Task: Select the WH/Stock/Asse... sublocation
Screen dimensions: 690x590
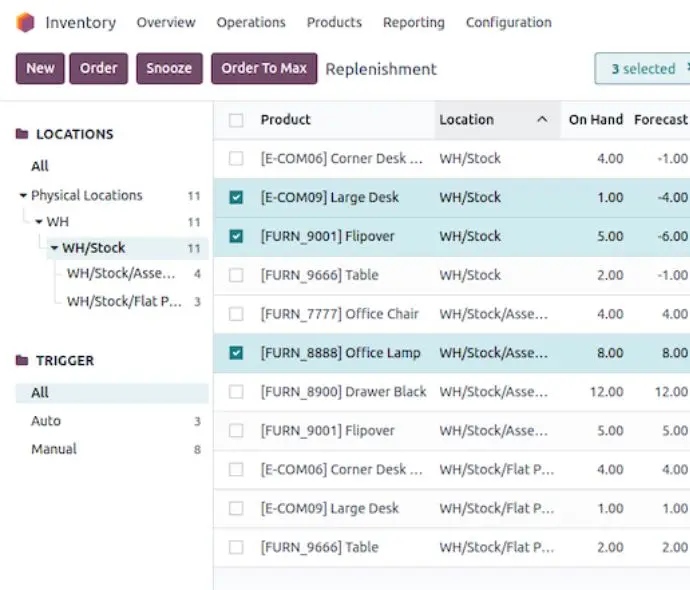Action: [x=121, y=274]
